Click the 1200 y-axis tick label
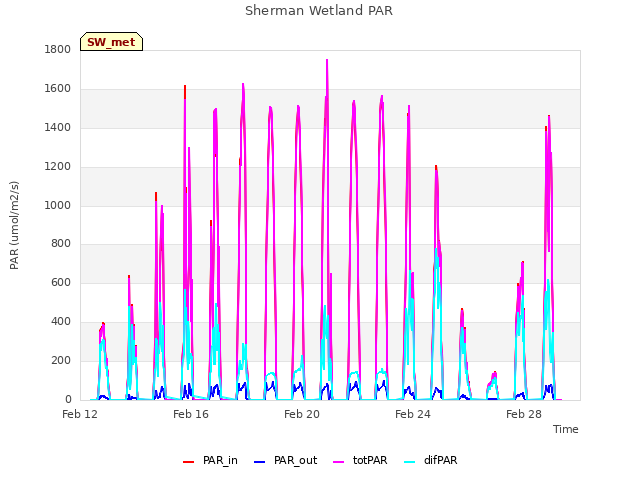Image resolution: width=640 pixels, height=480 pixels. pyautogui.click(x=58, y=167)
